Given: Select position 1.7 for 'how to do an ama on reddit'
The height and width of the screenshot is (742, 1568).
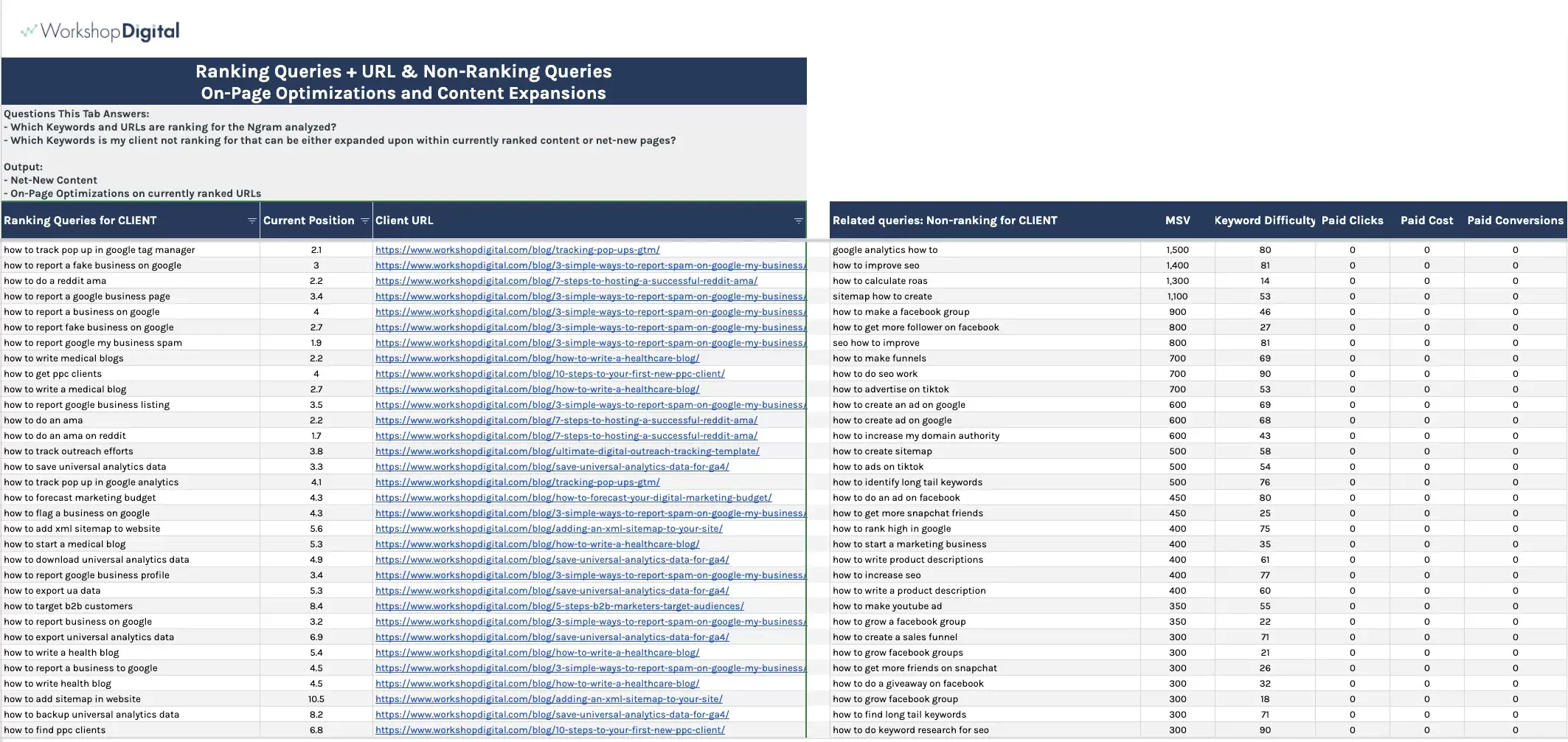Looking at the screenshot, I should click(x=316, y=436).
